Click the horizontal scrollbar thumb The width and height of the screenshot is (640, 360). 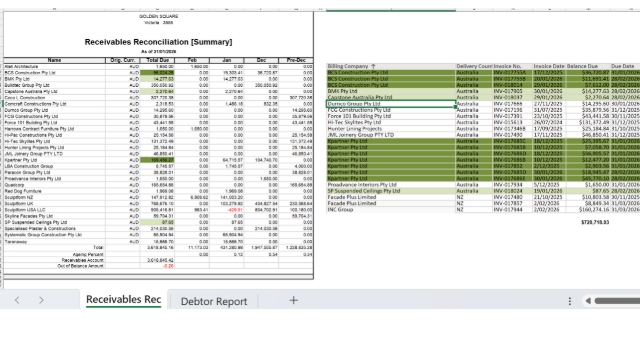[617, 301]
